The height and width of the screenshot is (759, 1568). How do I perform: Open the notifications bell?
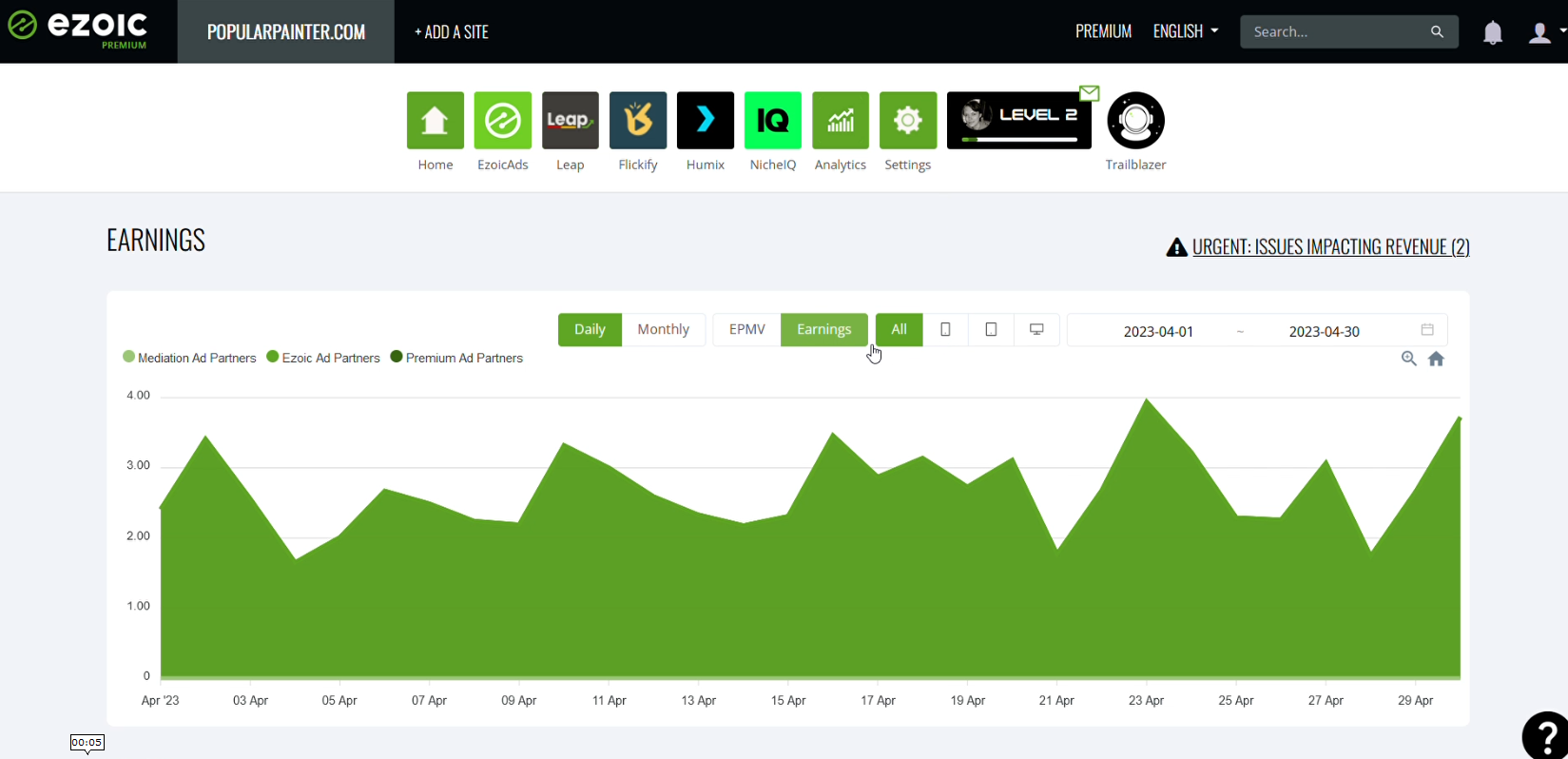click(1493, 32)
